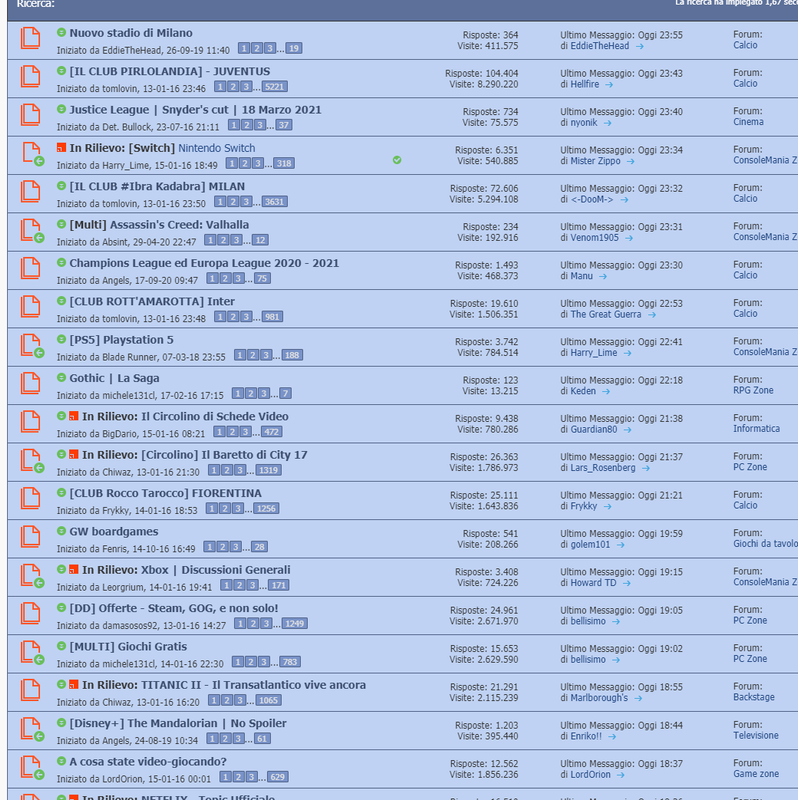Open thread [DD] Offerte - Steam, GOG, e non solo!
The image size is (798, 800).
tap(173, 608)
